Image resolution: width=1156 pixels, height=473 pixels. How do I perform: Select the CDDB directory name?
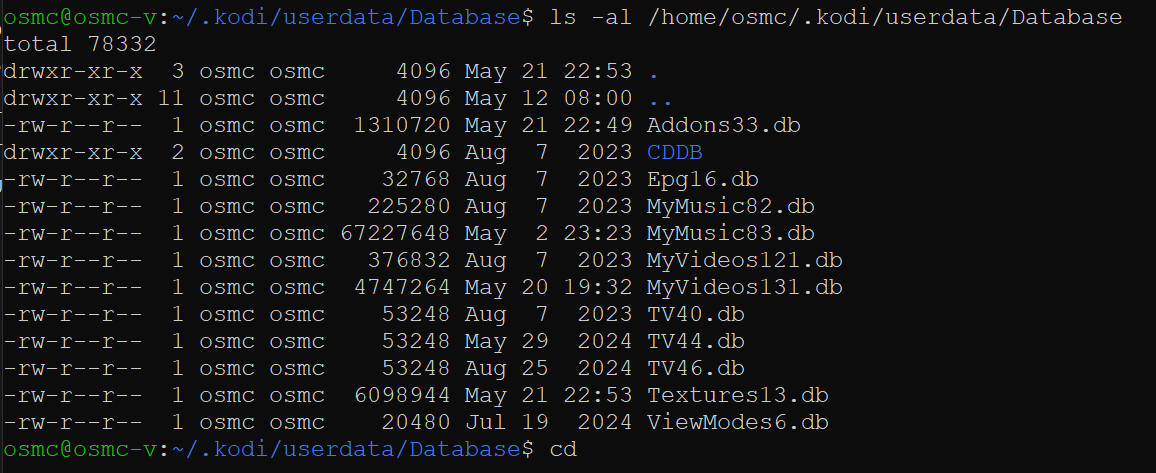click(675, 153)
